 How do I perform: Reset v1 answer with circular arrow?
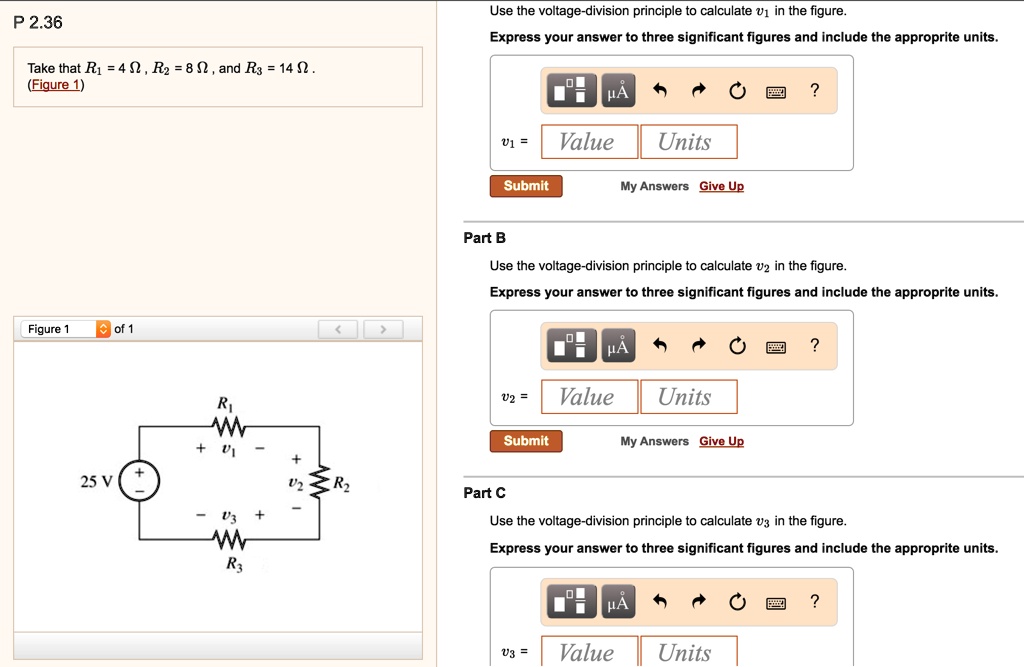pos(737,90)
